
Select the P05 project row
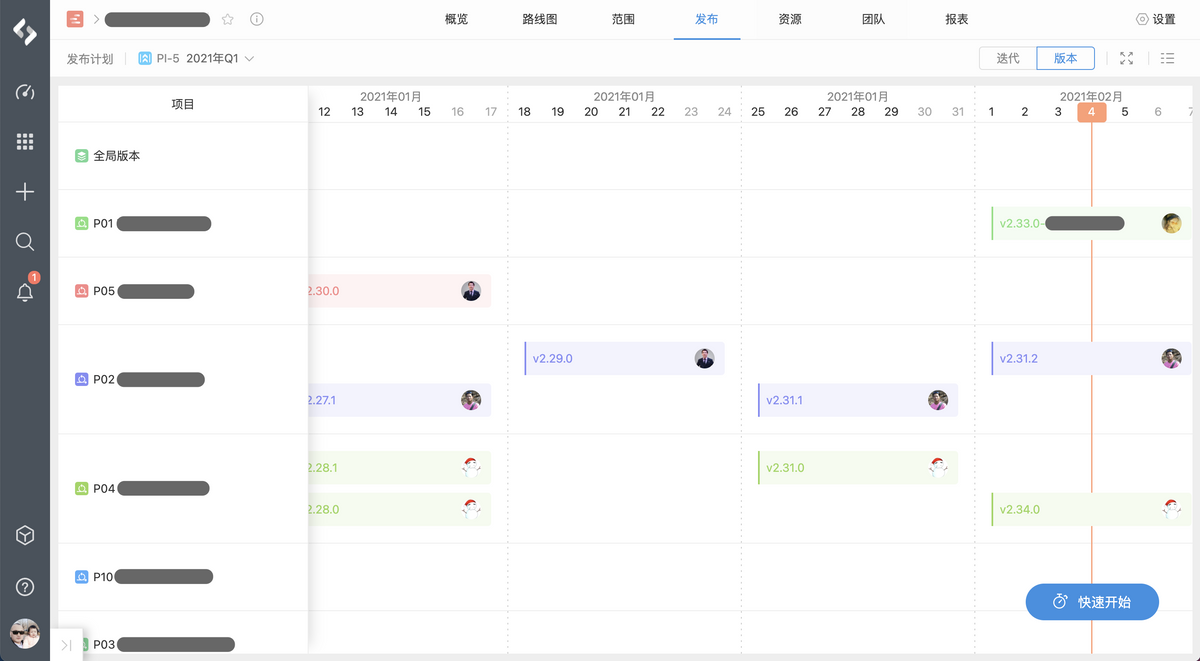183,291
